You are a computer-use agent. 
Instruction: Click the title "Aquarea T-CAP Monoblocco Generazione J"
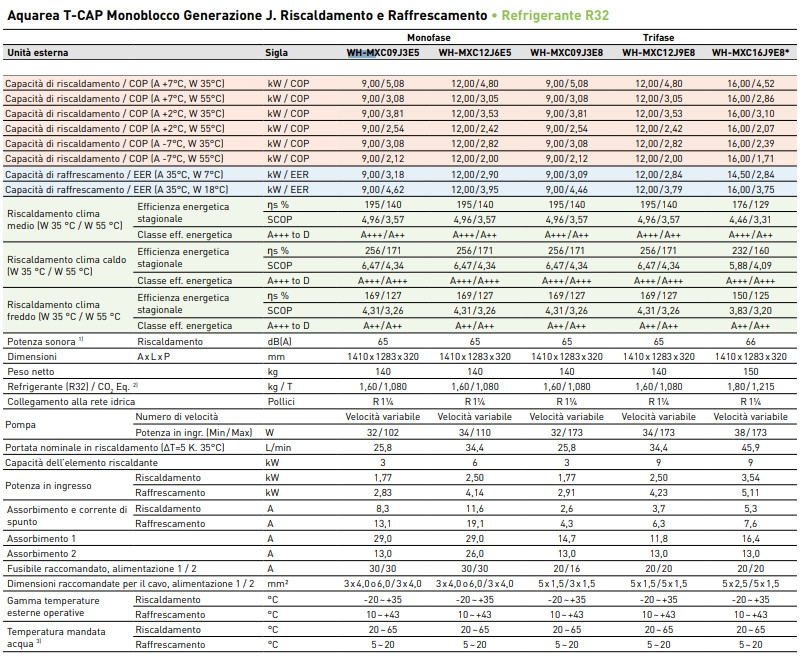(x=143, y=15)
